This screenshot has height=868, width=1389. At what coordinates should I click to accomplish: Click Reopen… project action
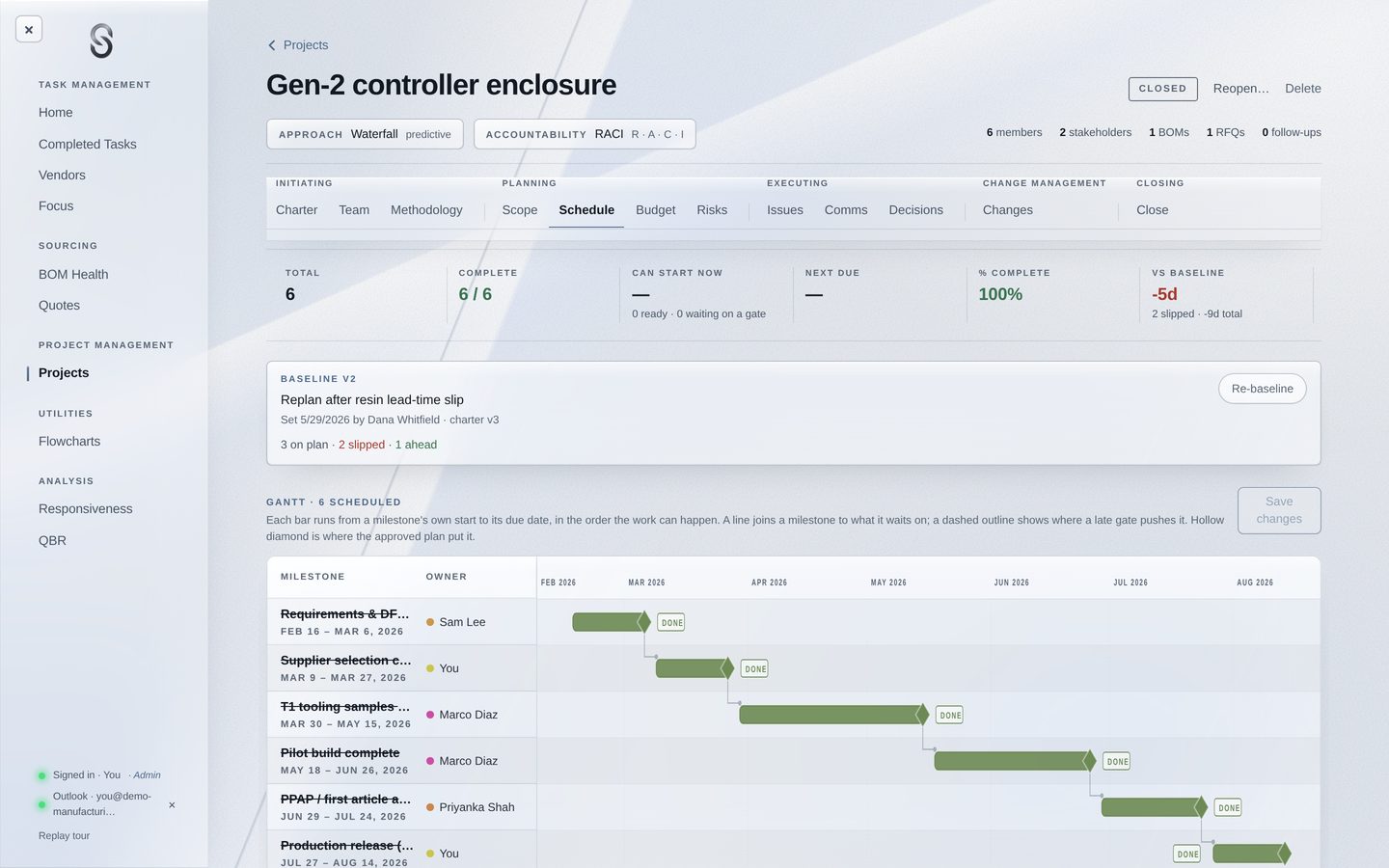coord(1240,89)
